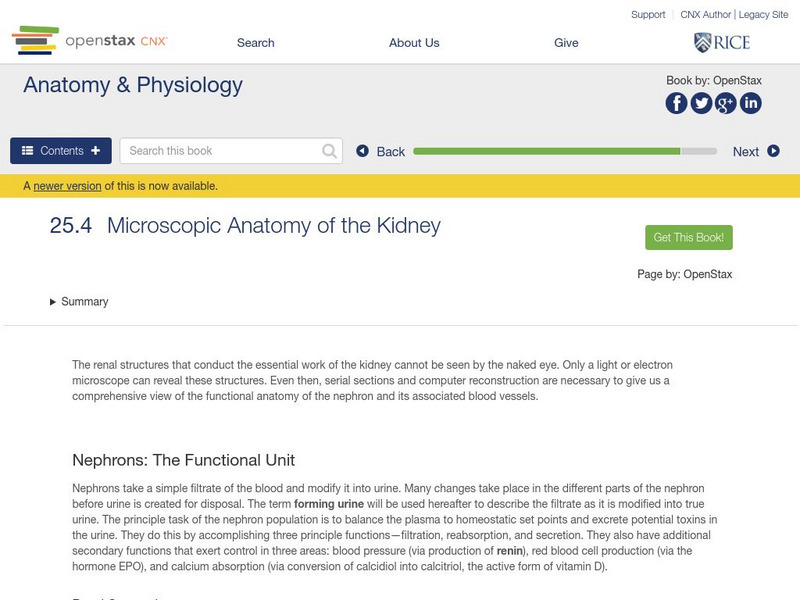Expand Contents with the plus sign
This screenshot has width=800, height=600.
(95, 150)
